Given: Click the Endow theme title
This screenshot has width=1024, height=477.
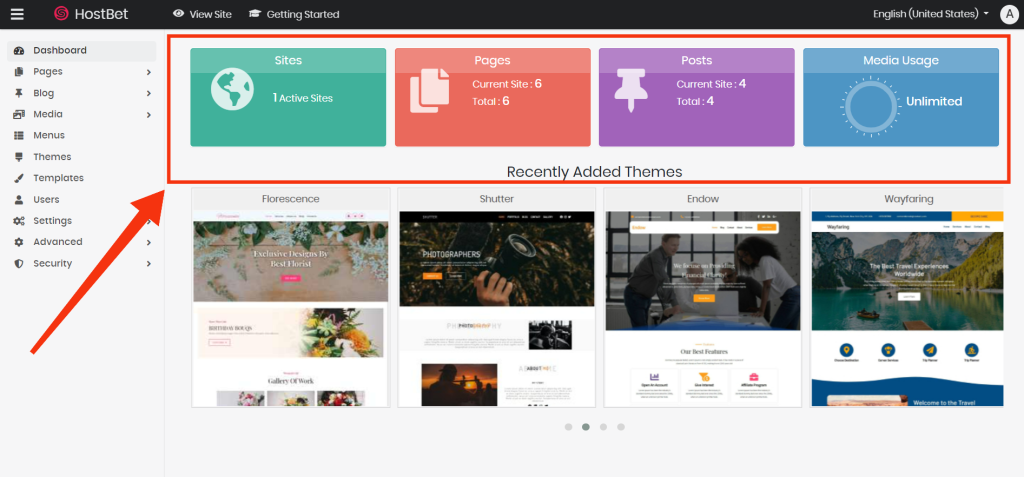Looking at the screenshot, I should point(703,199).
